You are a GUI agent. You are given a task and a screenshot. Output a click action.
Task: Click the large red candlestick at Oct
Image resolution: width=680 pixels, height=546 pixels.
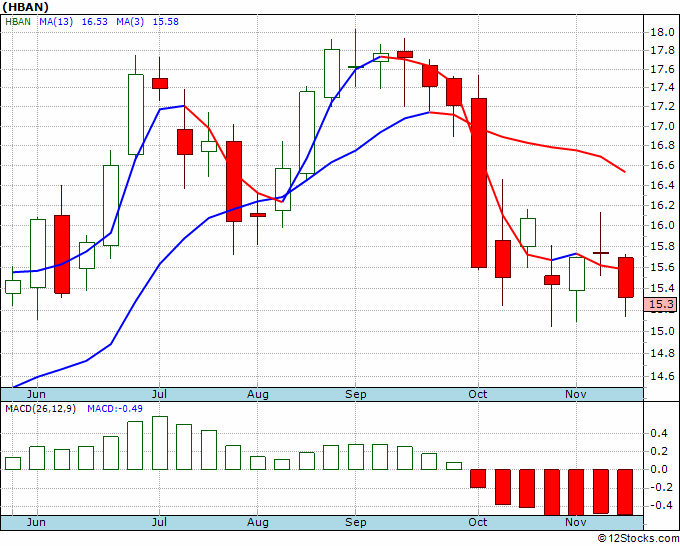(x=479, y=183)
